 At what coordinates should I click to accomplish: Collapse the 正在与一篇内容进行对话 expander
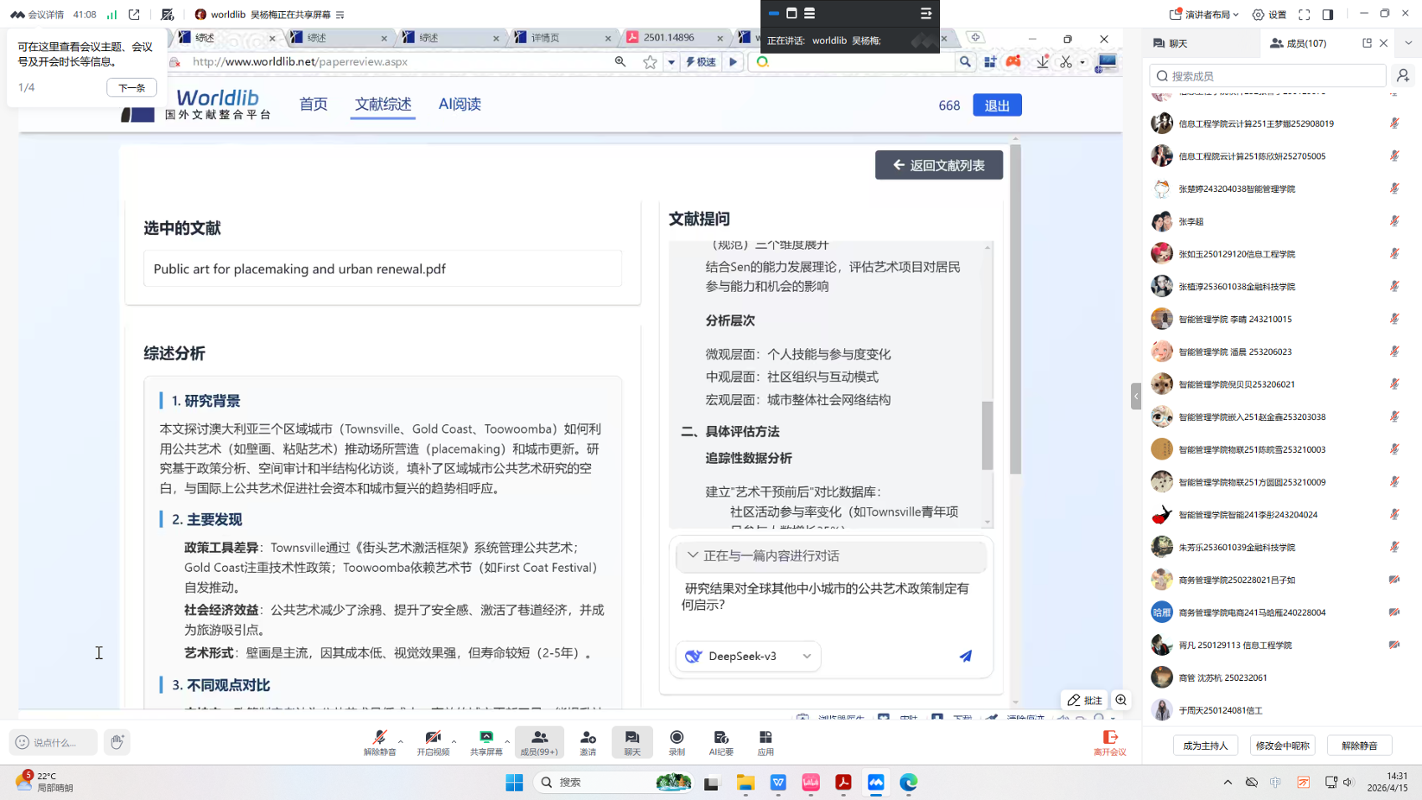pyautogui.click(x=693, y=556)
